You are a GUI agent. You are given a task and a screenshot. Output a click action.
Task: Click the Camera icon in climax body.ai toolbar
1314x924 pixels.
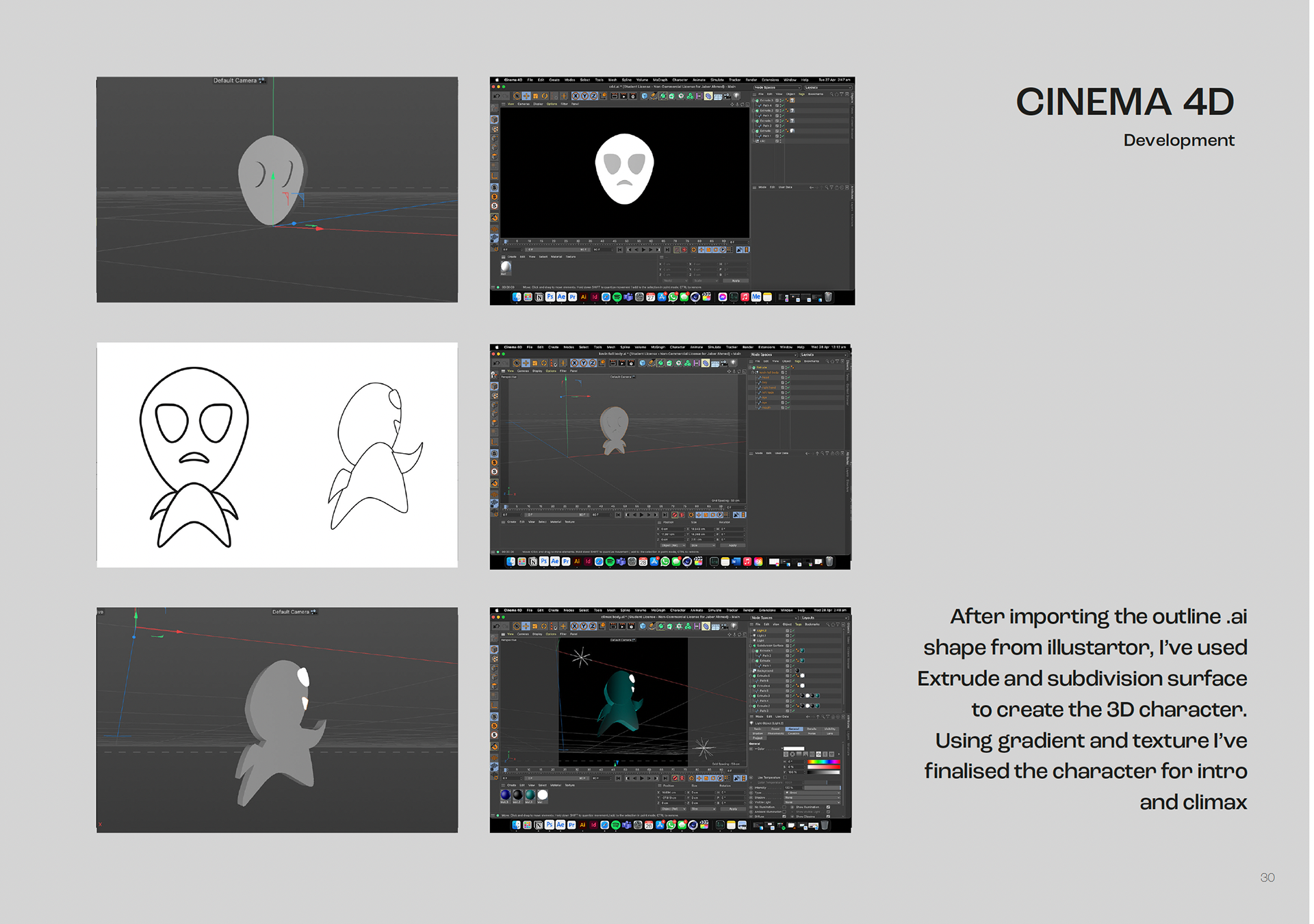[x=725, y=626]
